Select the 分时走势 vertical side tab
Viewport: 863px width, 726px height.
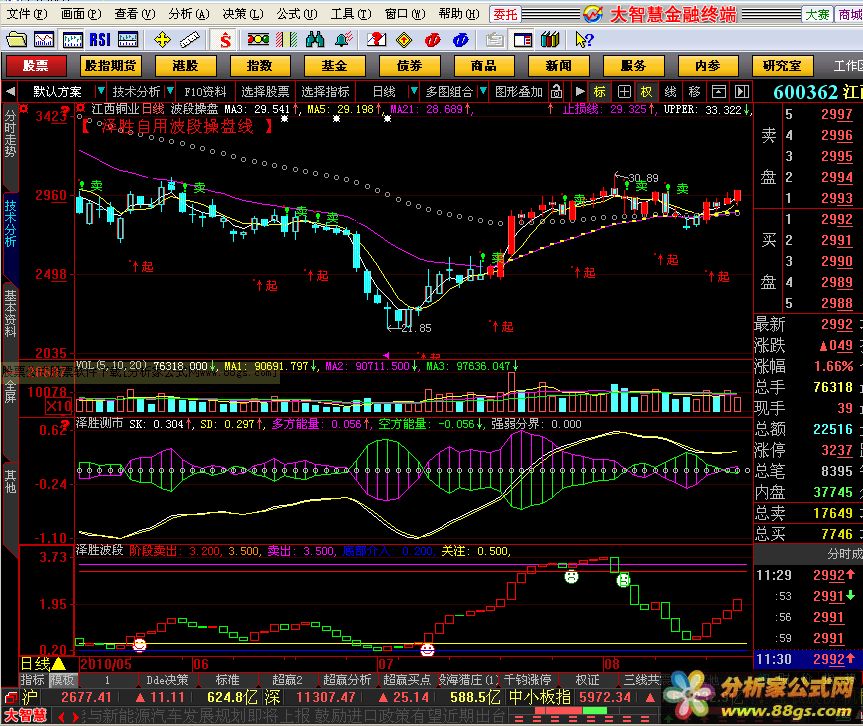[10, 134]
